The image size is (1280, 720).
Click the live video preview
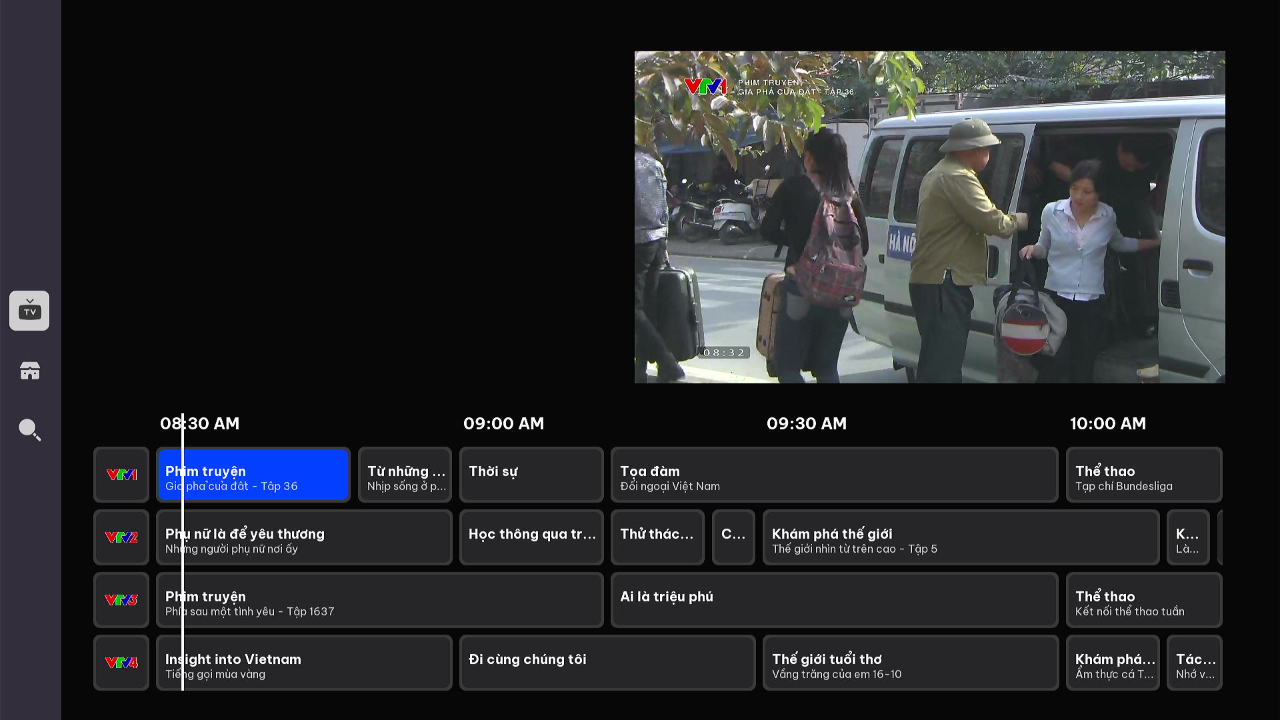[x=929, y=216]
